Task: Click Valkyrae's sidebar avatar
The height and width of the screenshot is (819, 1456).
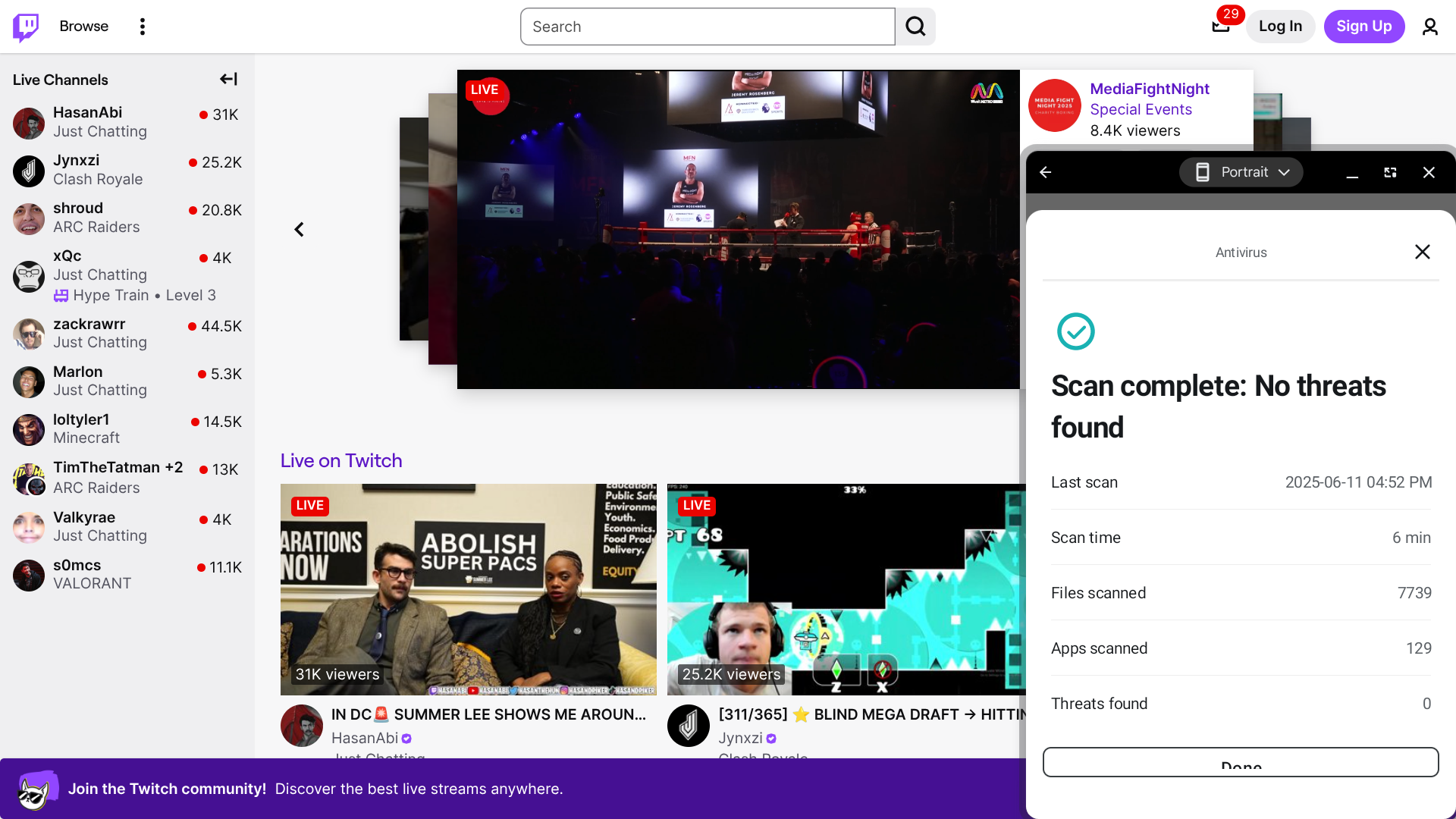Action: pyautogui.click(x=29, y=527)
